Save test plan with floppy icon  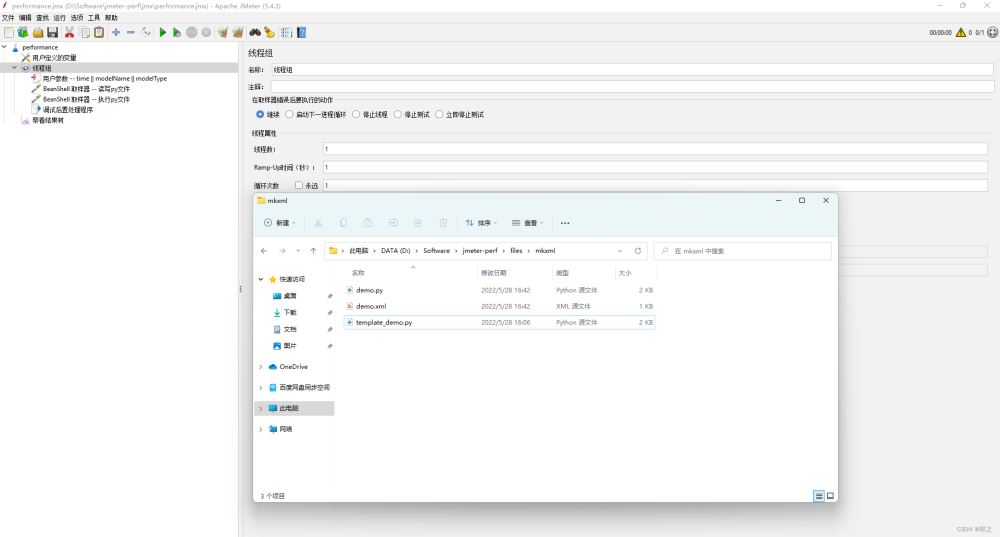[52, 33]
